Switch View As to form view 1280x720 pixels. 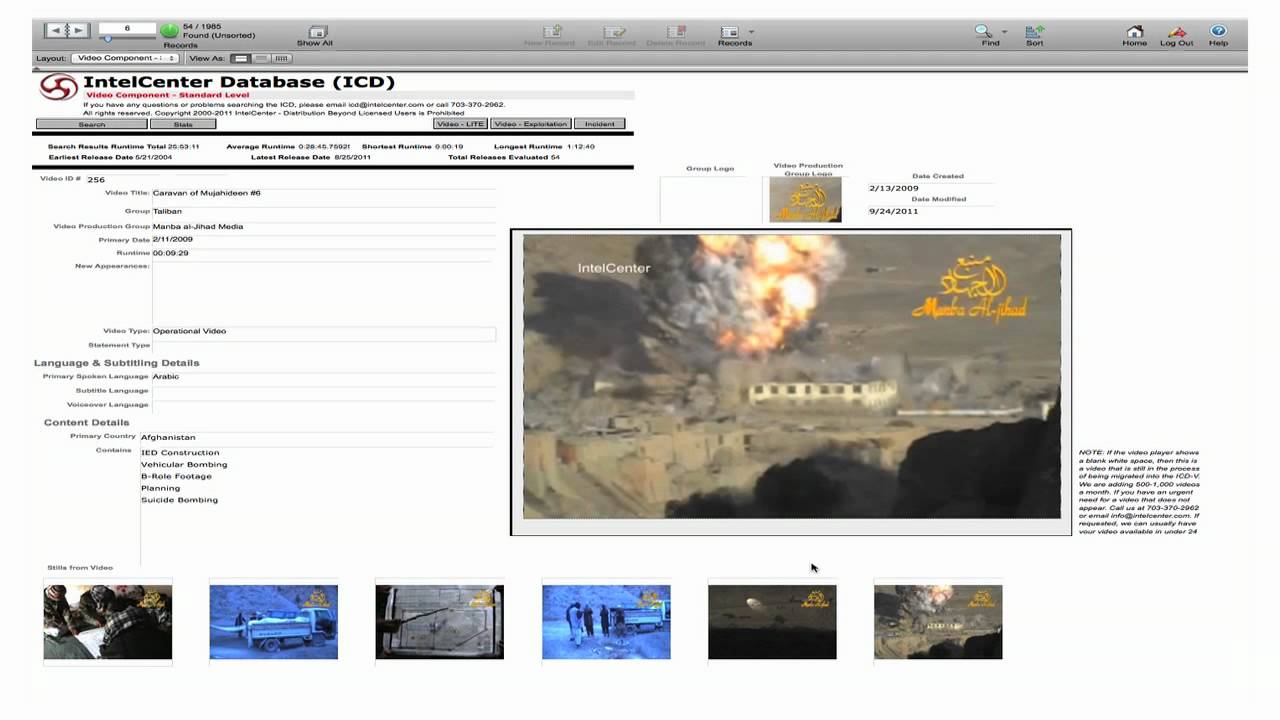click(x=241, y=58)
